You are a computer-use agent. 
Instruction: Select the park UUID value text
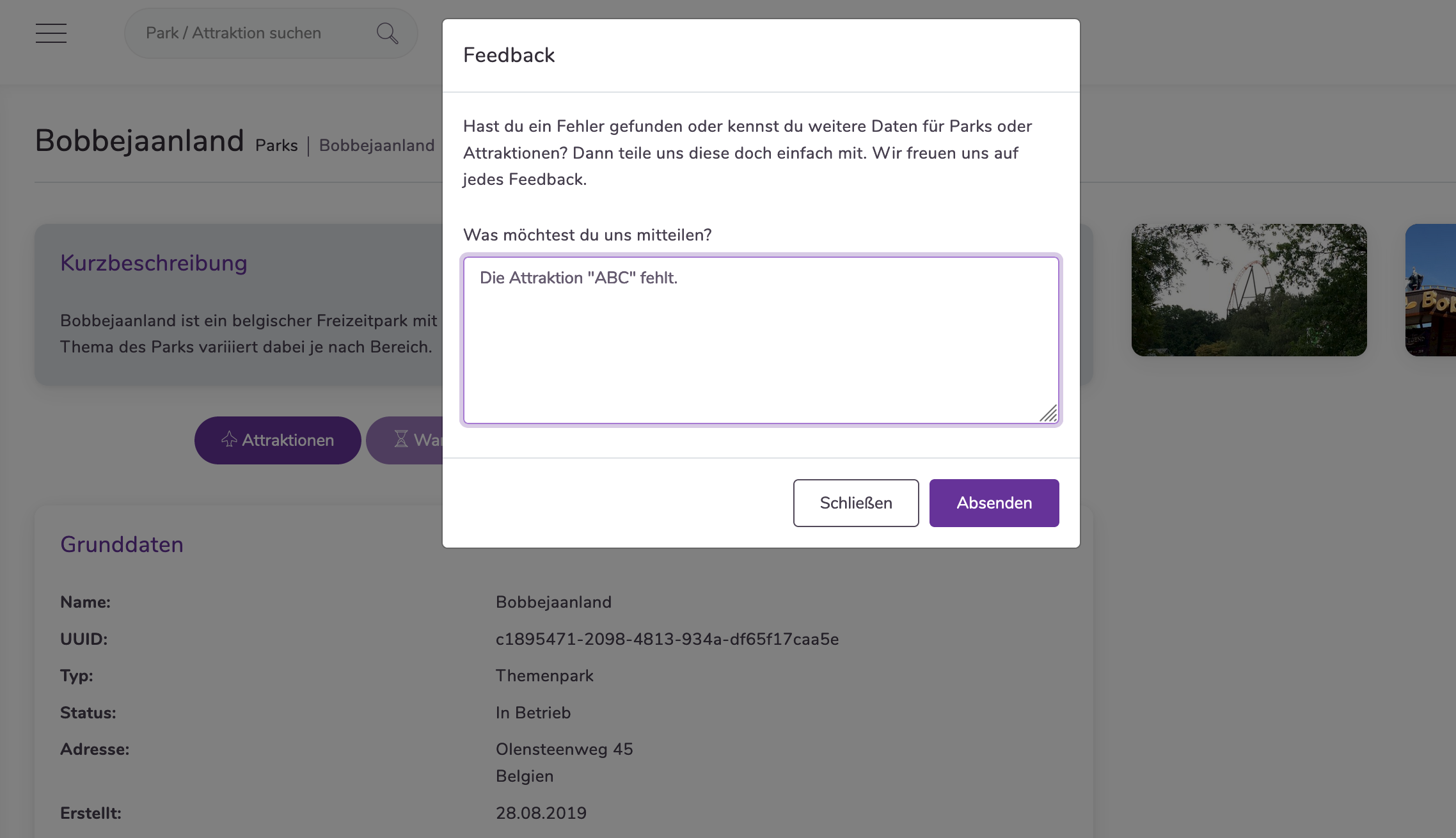[x=667, y=639]
